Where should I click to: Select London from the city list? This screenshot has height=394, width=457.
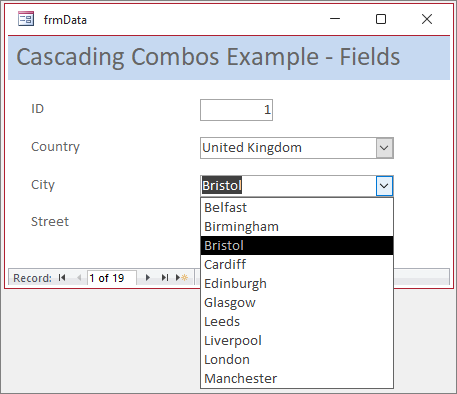[297, 360]
